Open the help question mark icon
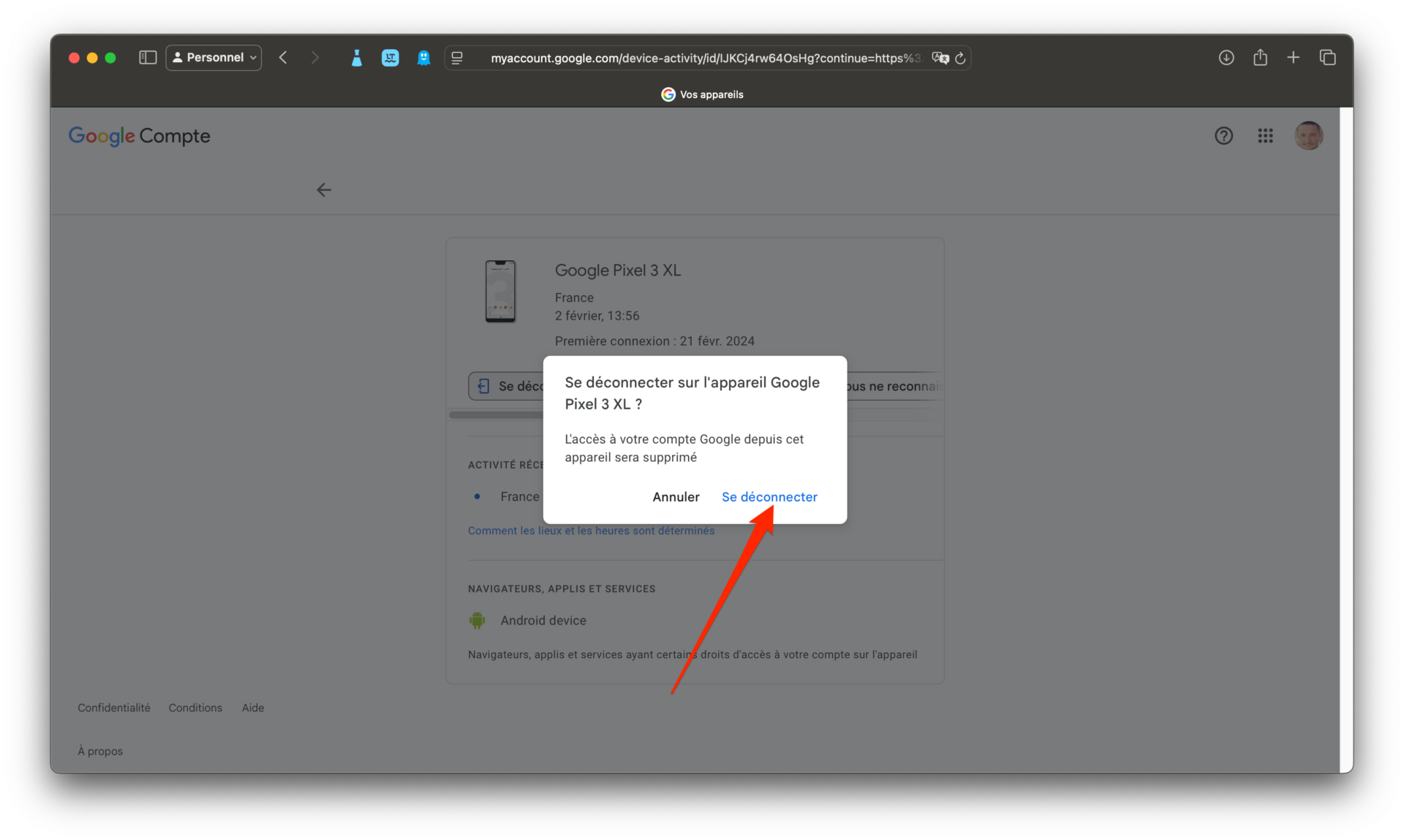1404x840 pixels. 1223,136
